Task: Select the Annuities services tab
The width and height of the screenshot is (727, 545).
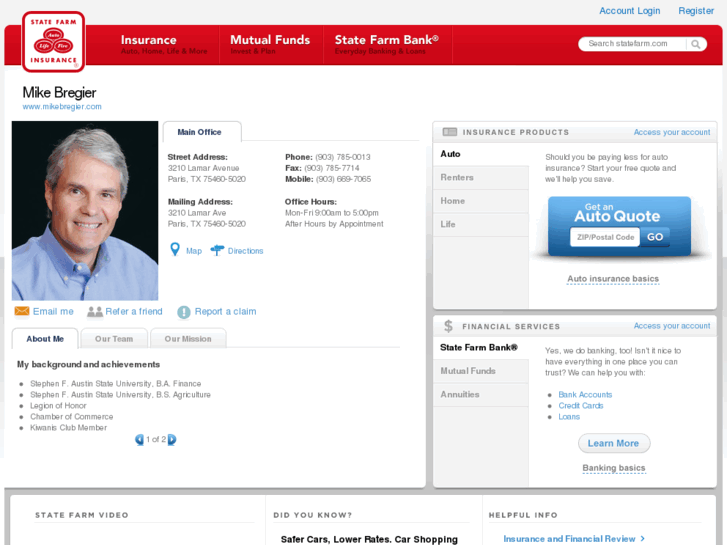Action: (481, 395)
